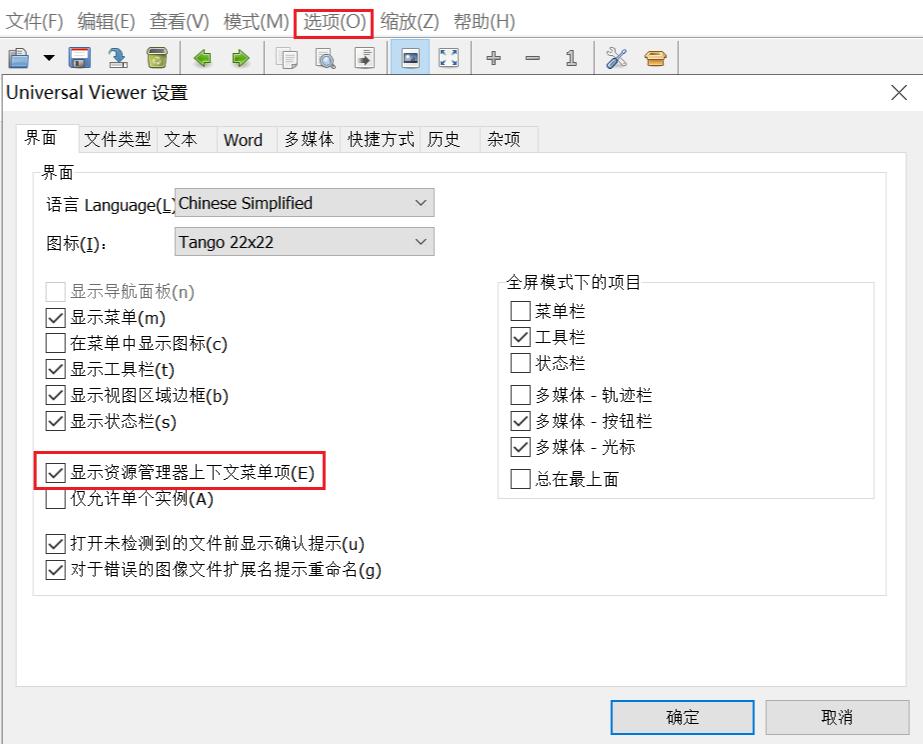The width and height of the screenshot is (923, 744).
Task: Click the Go to page arrow icon
Action: tap(364, 58)
